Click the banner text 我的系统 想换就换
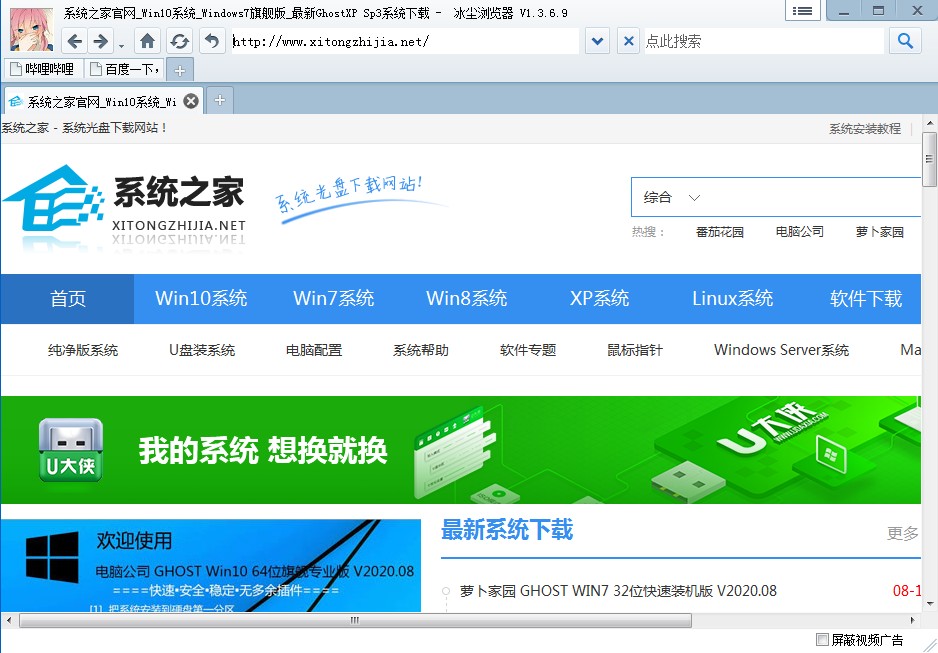 click(x=263, y=450)
